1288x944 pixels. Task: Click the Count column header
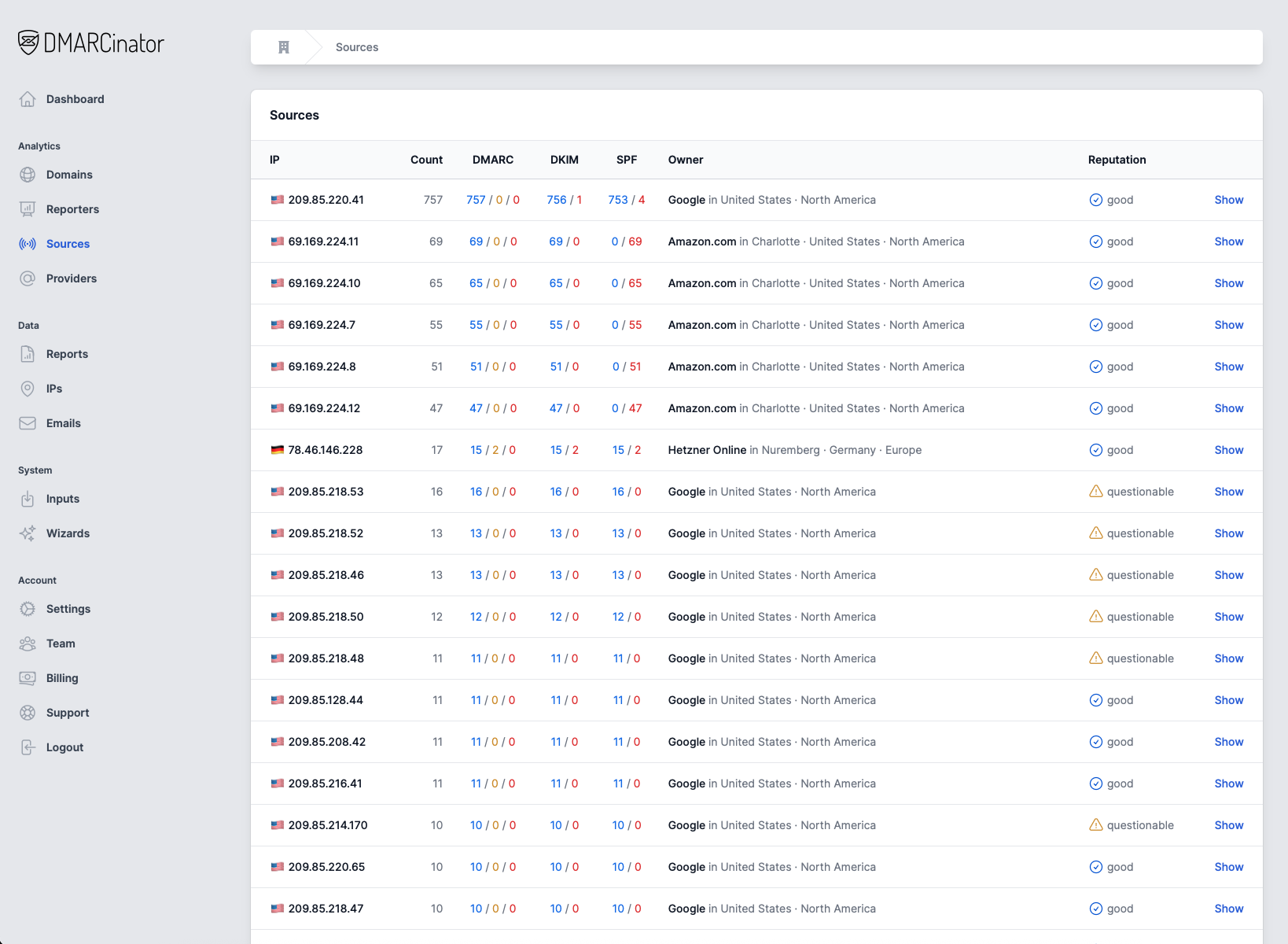click(x=426, y=160)
